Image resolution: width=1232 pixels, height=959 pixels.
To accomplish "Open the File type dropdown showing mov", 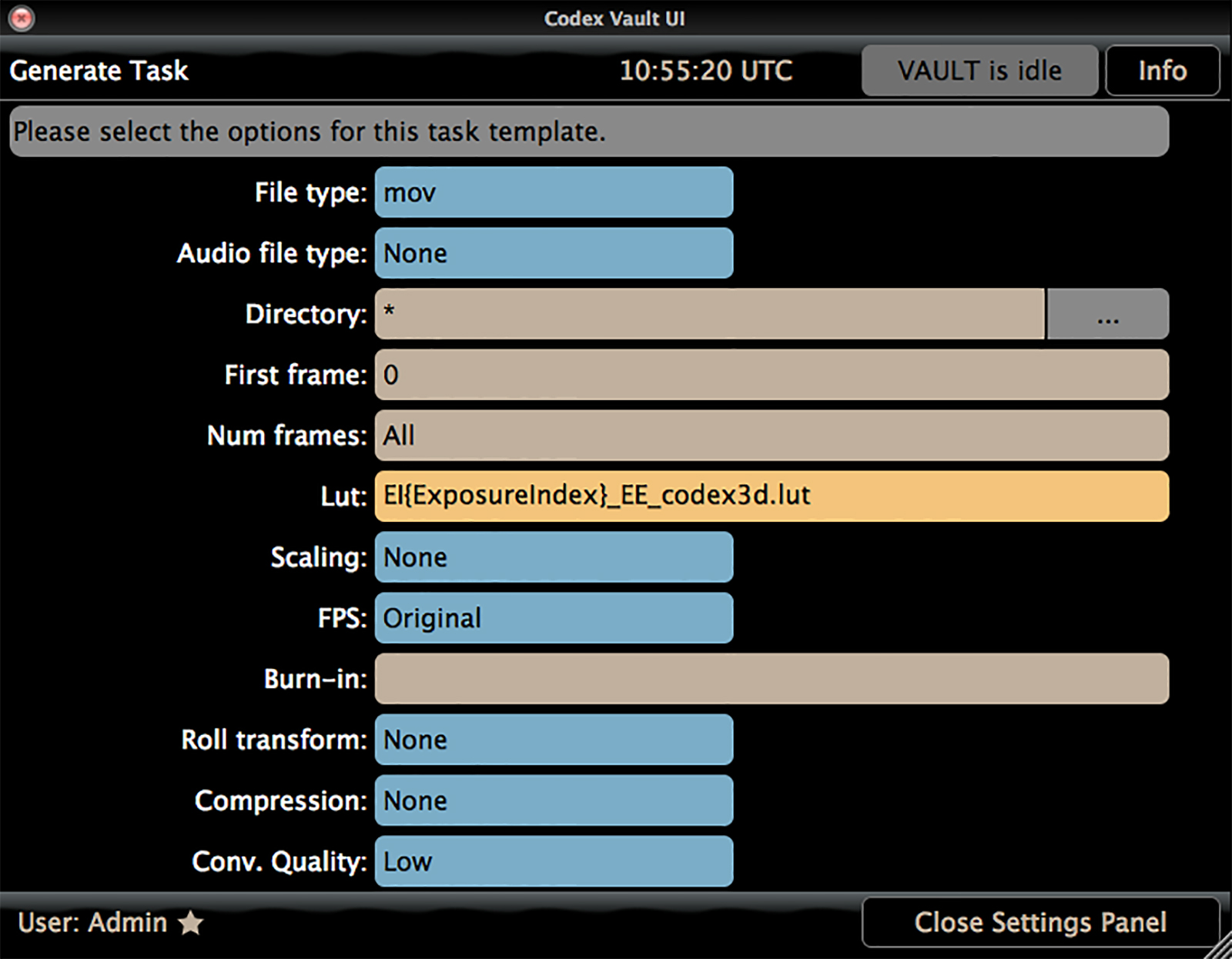I will click(554, 192).
